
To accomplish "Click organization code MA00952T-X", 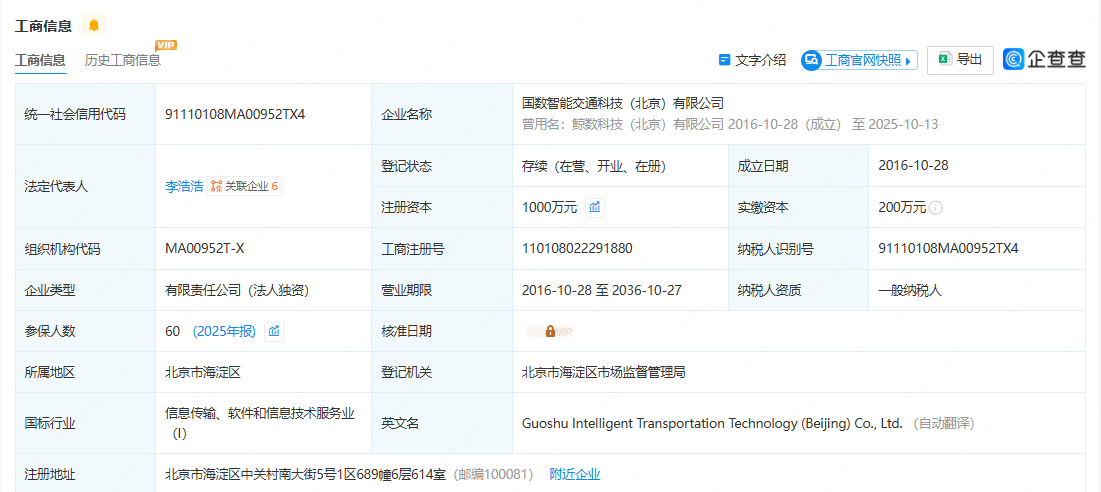I will [205, 248].
